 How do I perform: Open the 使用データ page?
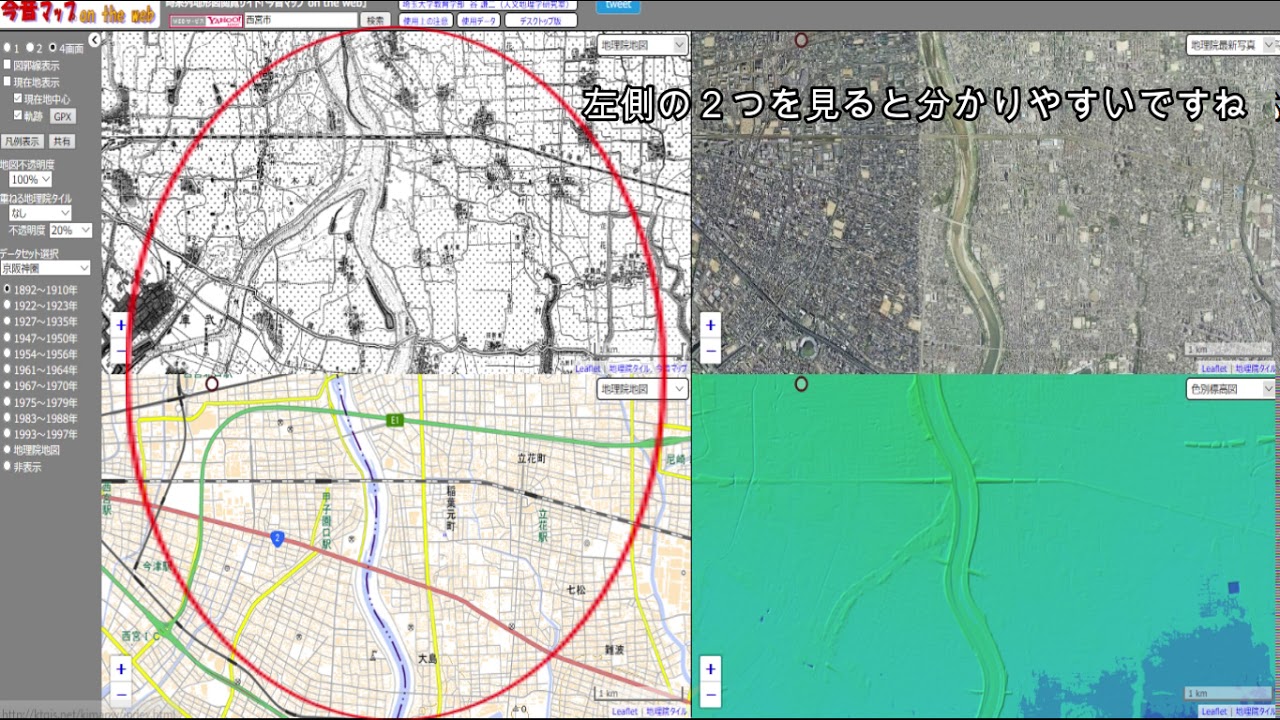(478, 20)
